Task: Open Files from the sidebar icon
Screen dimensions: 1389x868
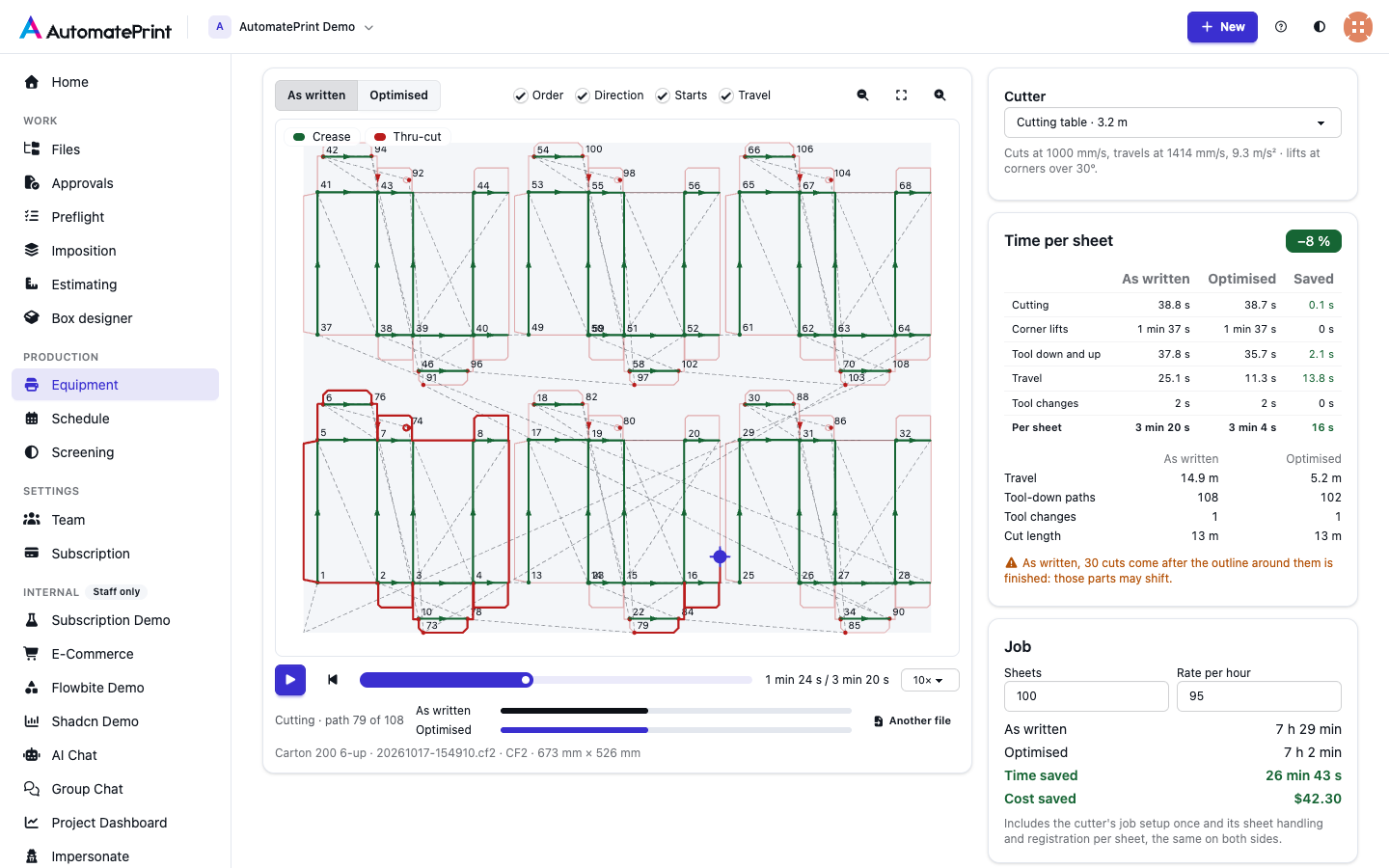Action: click(32, 149)
